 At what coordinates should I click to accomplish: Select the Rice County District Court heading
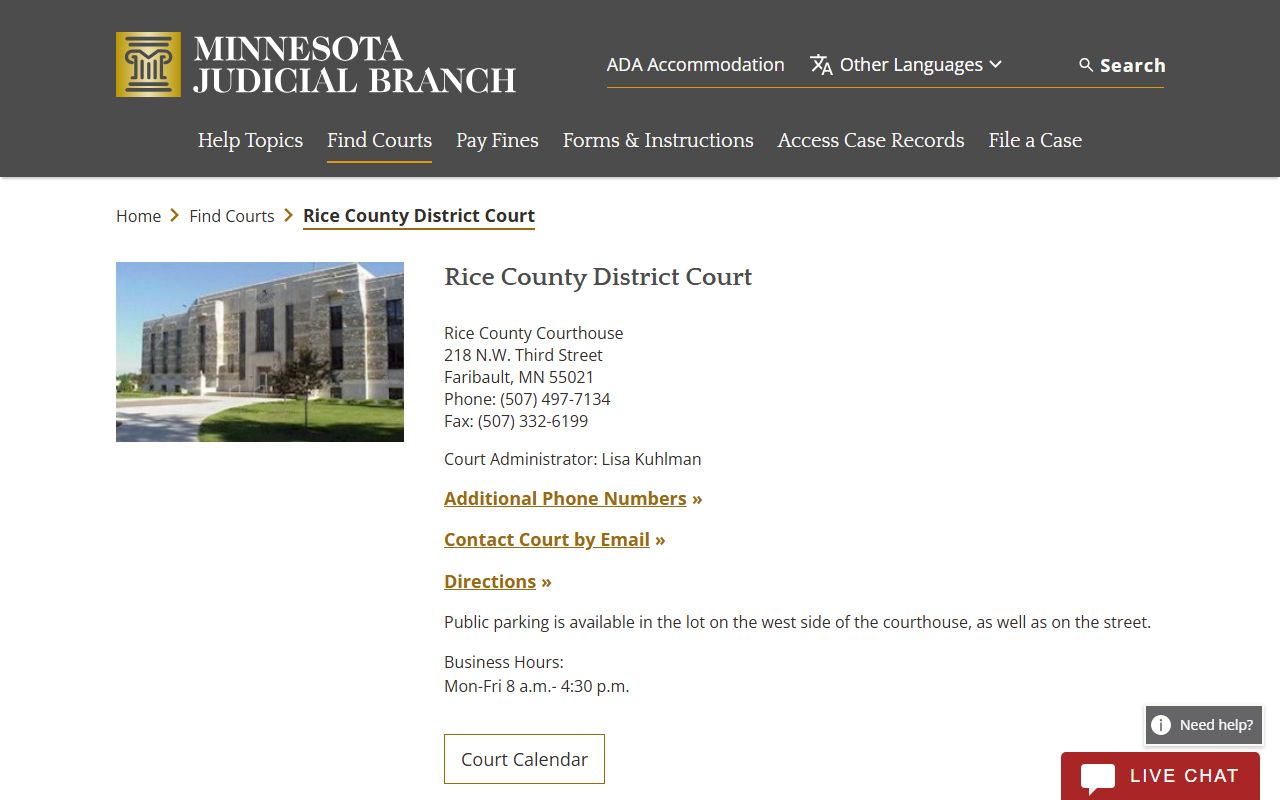(x=598, y=277)
